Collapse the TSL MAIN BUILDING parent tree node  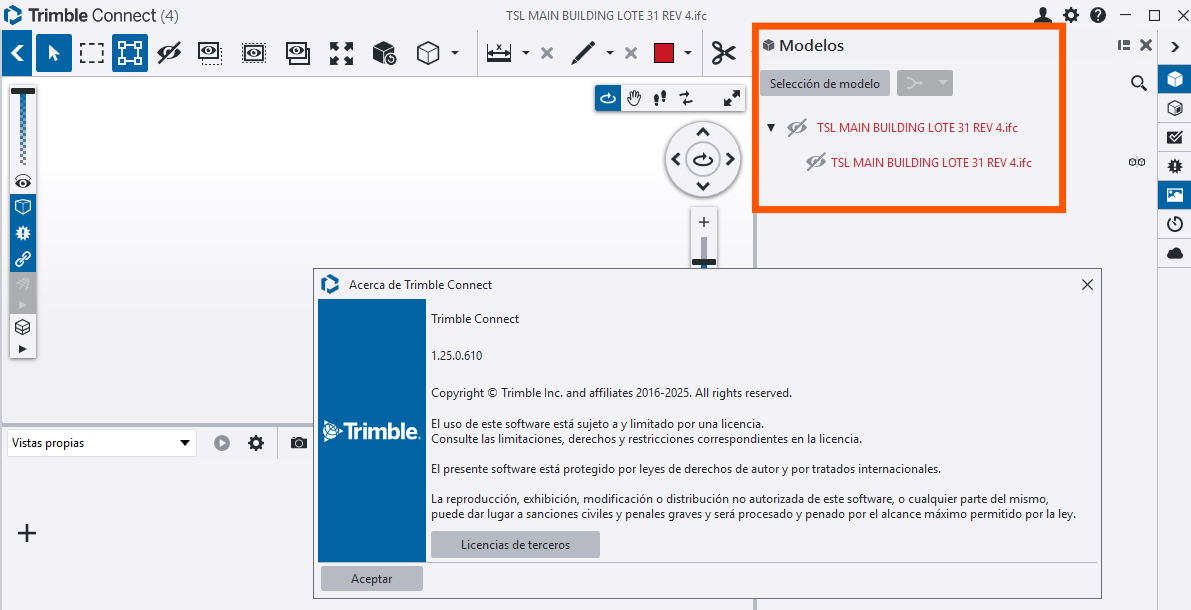point(771,128)
